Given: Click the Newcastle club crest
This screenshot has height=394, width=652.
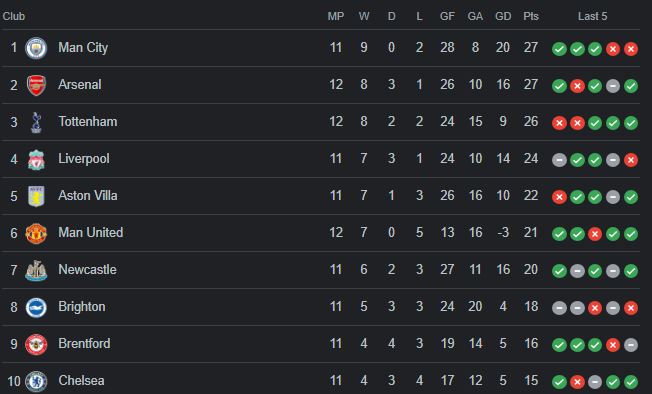Looking at the screenshot, I should coord(36,271).
